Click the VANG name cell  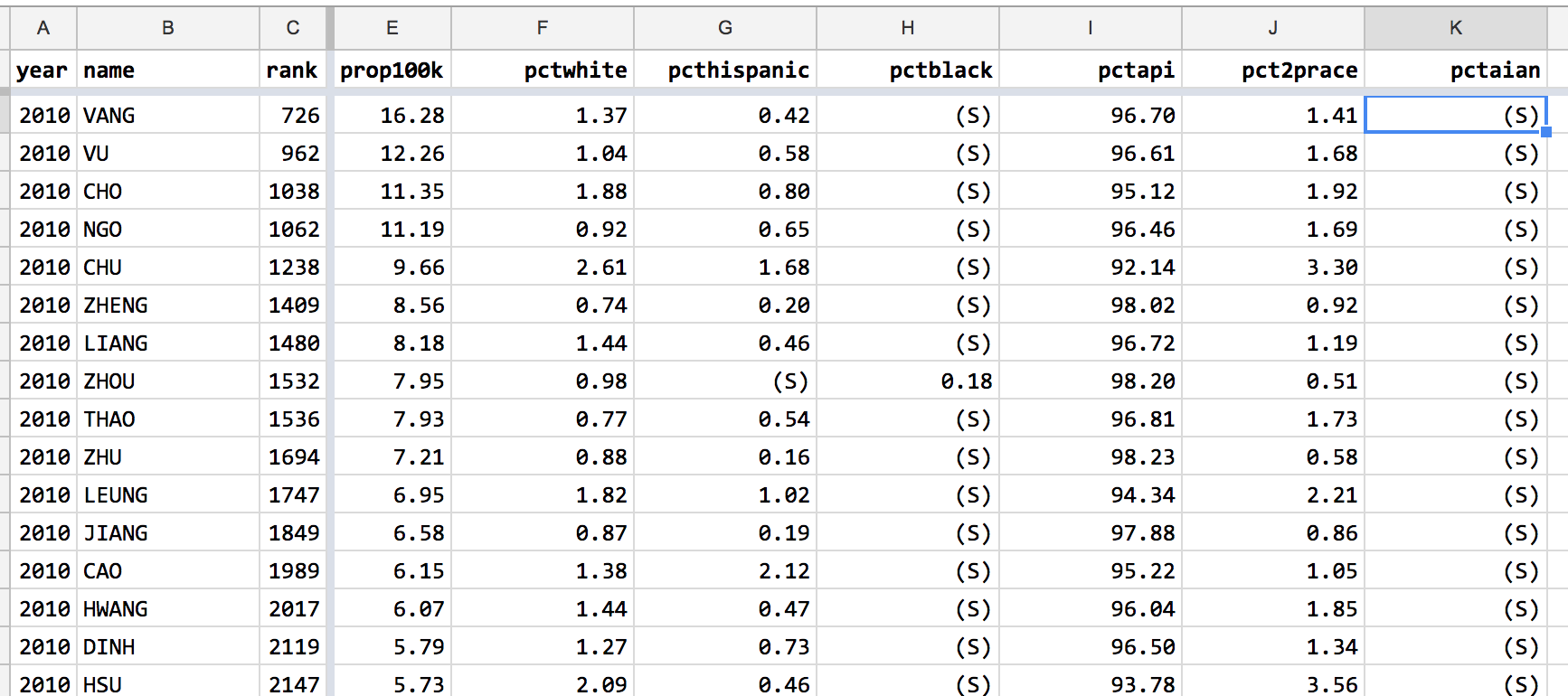(168, 115)
